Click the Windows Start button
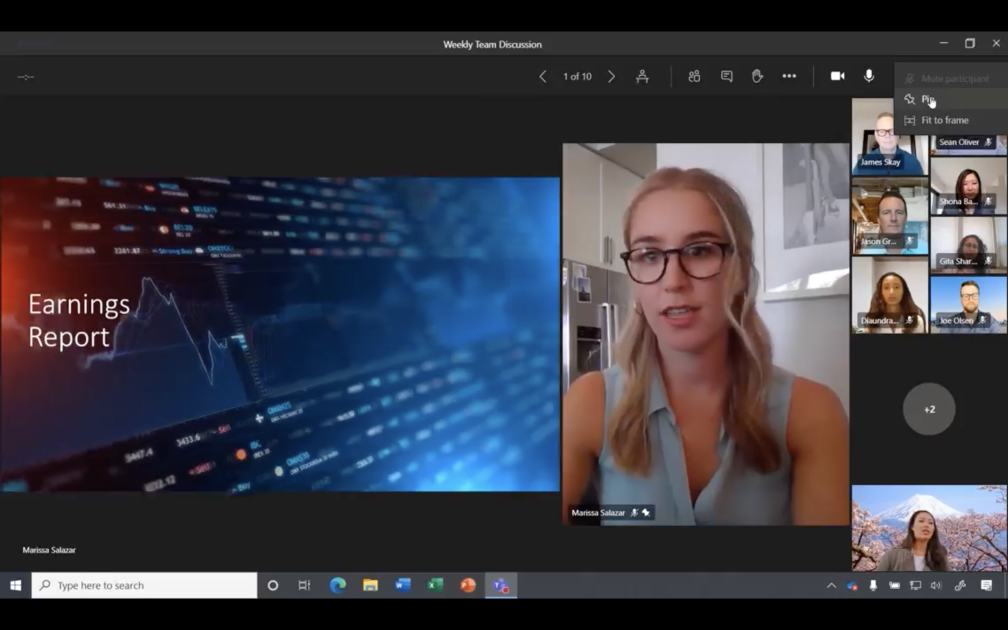Viewport: 1008px width, 630px height. pos(16,585)
